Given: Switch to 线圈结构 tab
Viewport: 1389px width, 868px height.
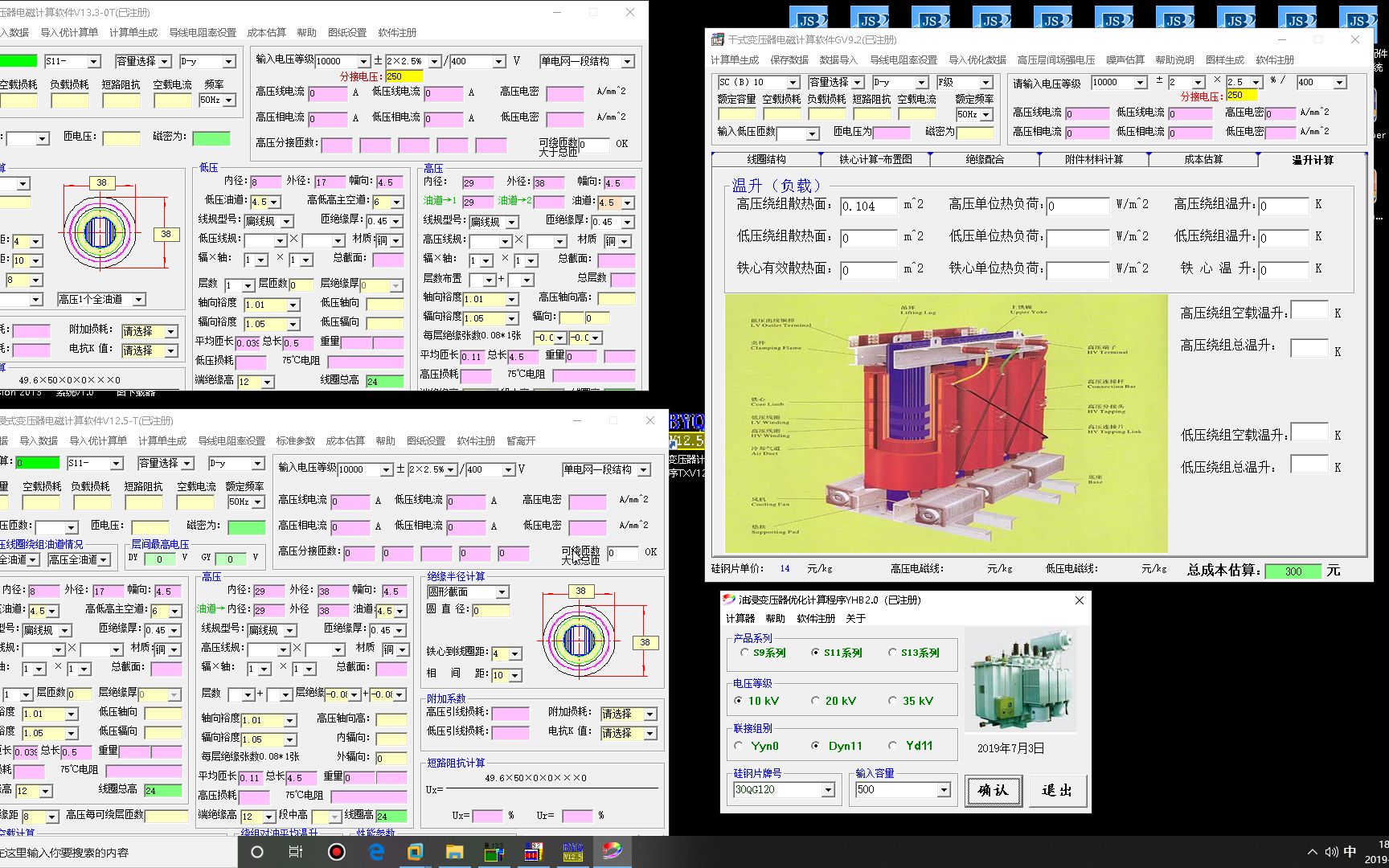Looking at the screenshot, I should [x=766, y=159].
